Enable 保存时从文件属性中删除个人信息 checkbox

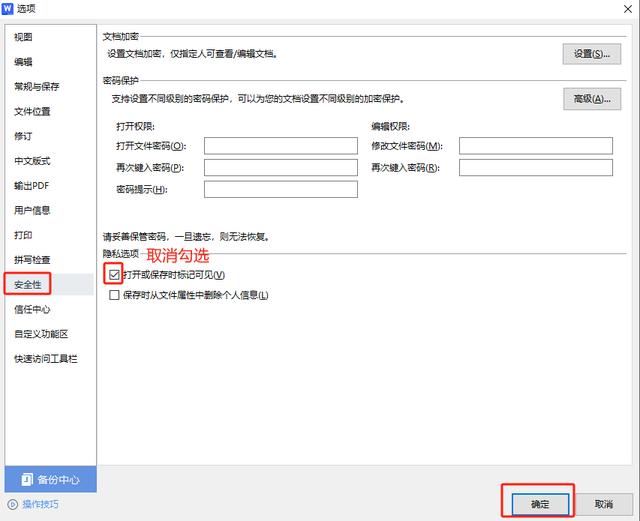coord(115,296)
